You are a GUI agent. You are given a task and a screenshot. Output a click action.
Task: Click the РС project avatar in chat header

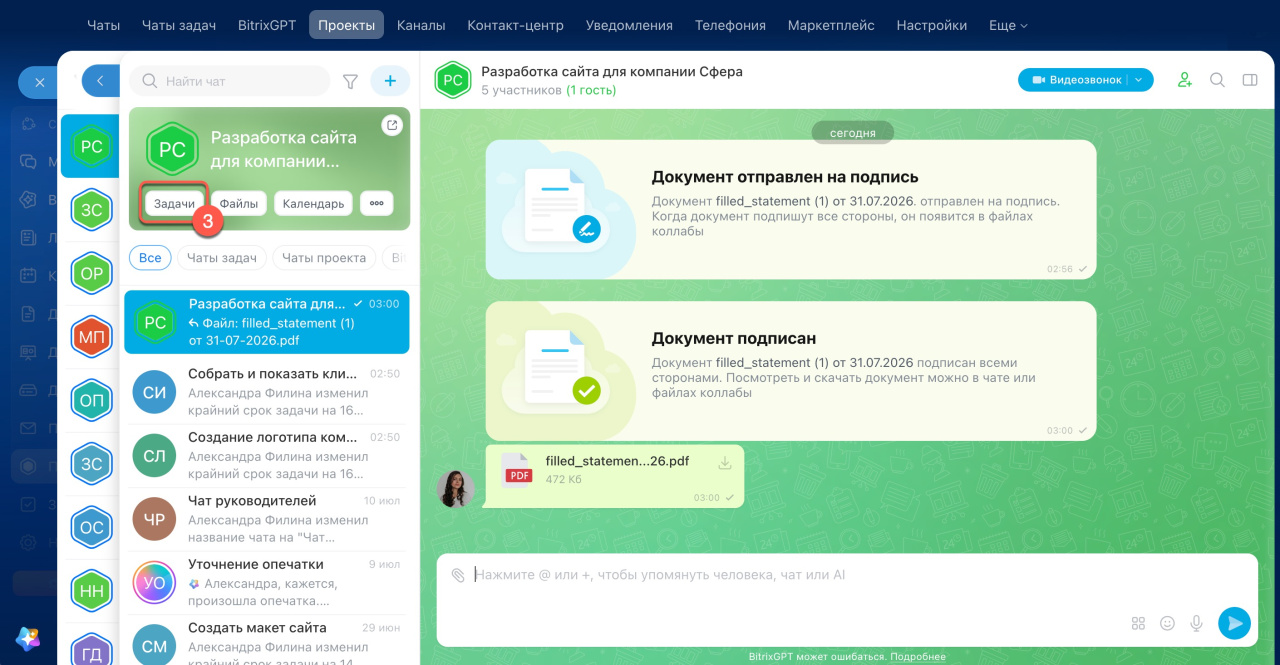click(x=453, y=80)
